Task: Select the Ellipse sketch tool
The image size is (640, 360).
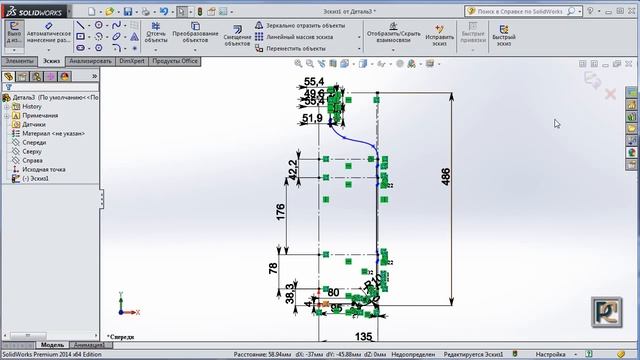Action: pyautogui.click(x=116, y=37)
